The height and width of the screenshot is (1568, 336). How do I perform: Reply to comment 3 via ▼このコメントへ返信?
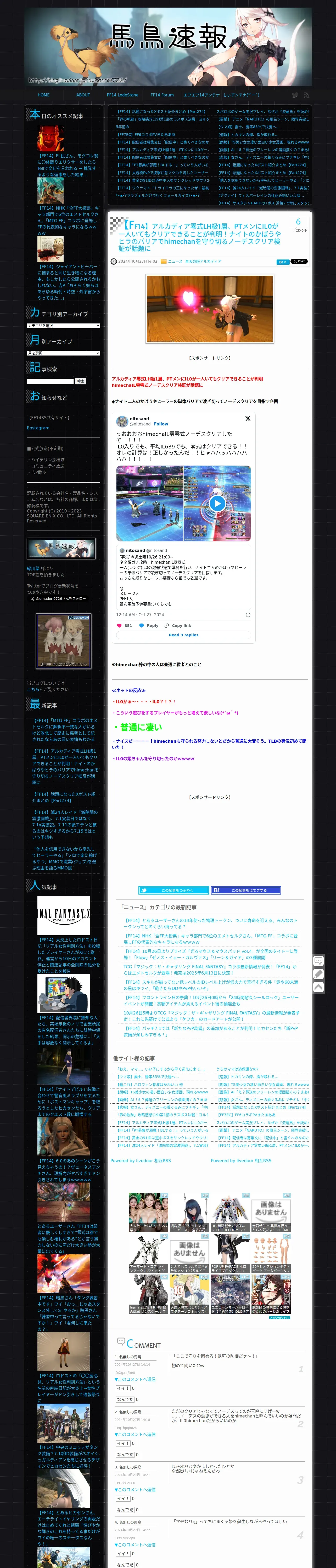pos(135,1490)
